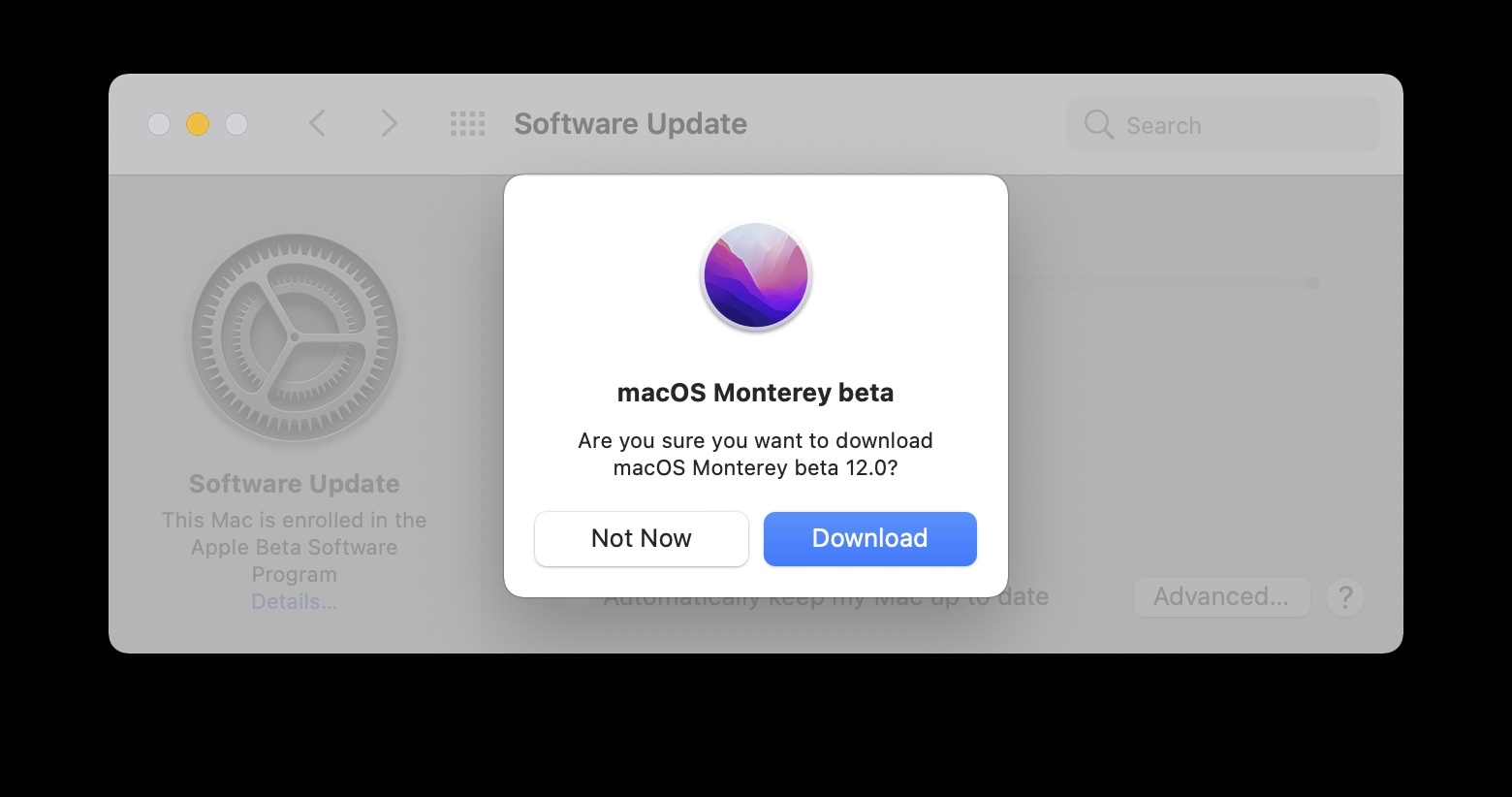Click the Software Update gear icon
This screenshot has height=797, width=1512.
click(295, 338)
